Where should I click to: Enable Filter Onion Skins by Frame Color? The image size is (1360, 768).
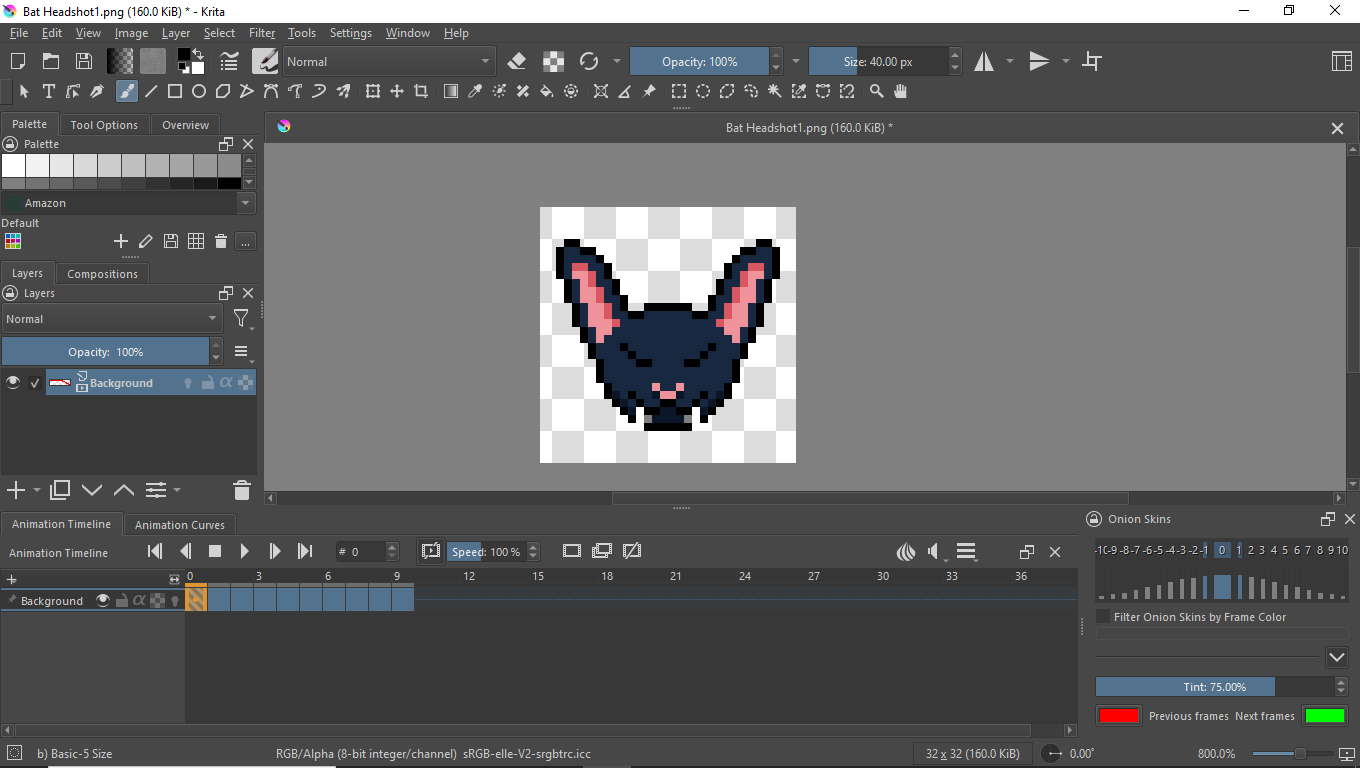(x=1104, y=617)
